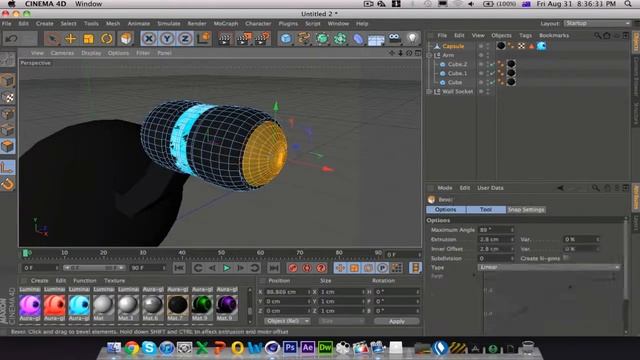The height and width of the screenshot is (360, 640).
Task: Click the record active objects button
Action: [x=293, y=268]
